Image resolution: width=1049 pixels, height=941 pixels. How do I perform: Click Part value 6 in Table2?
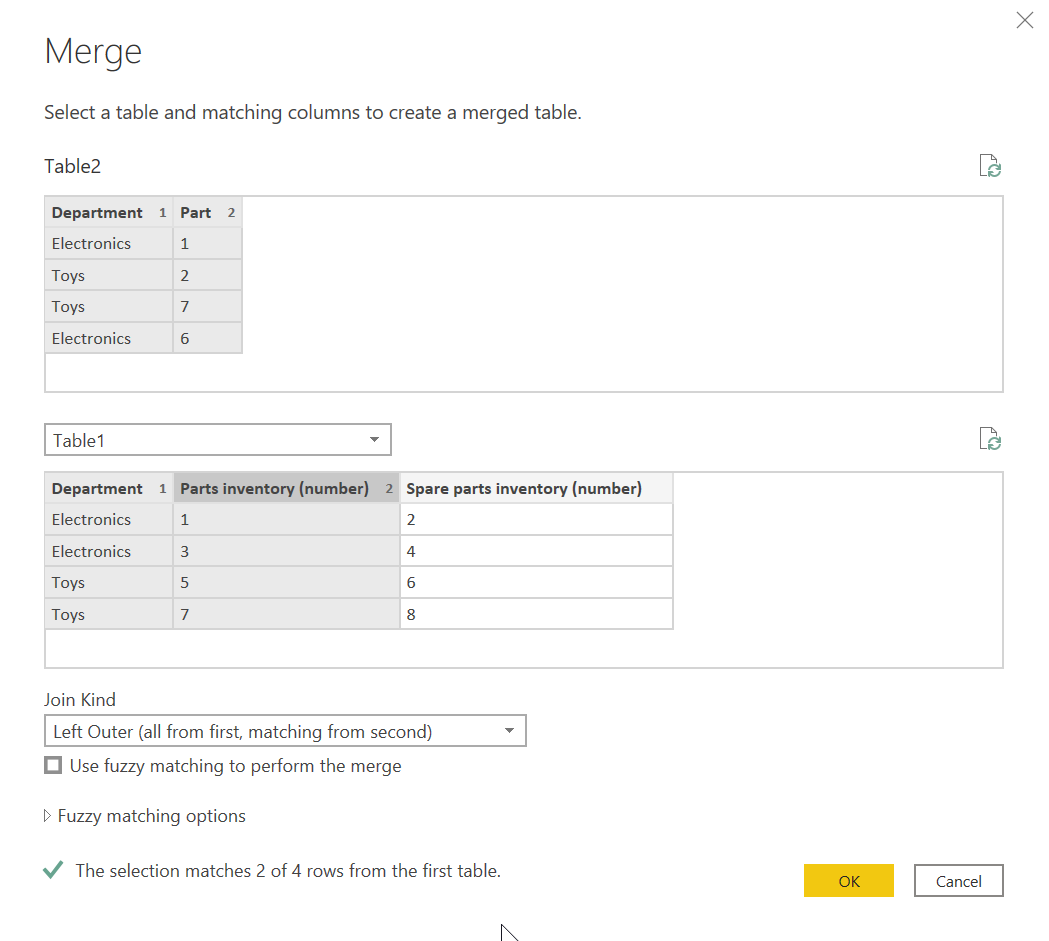point(207,338)
